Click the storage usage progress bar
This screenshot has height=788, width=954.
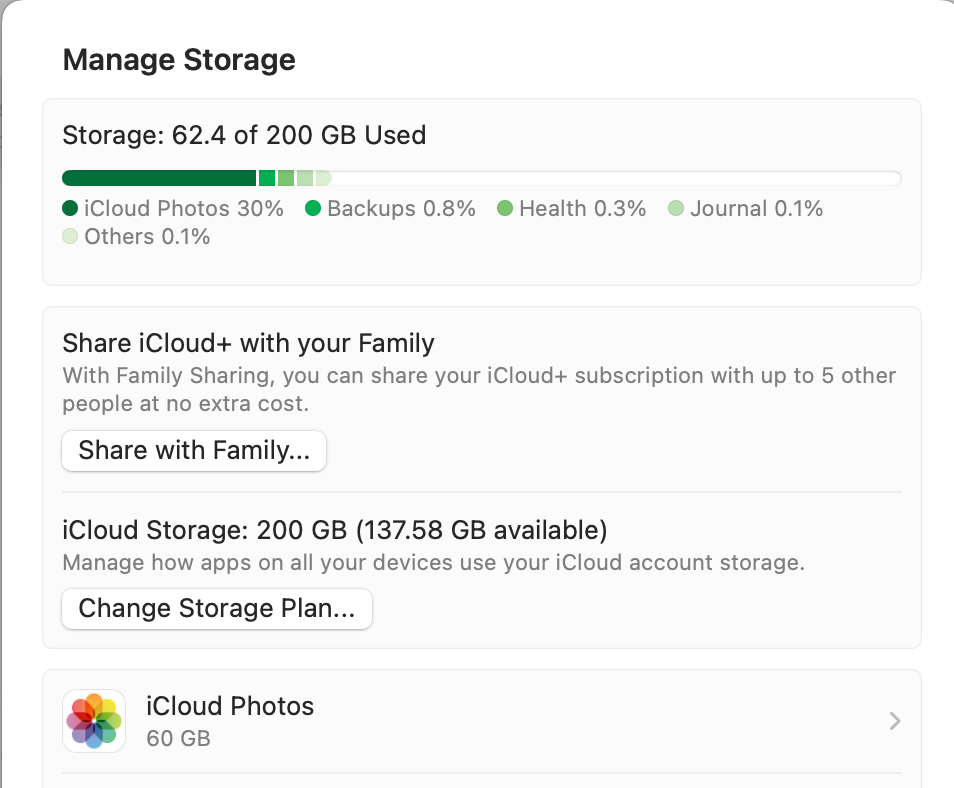coord(480,177)
